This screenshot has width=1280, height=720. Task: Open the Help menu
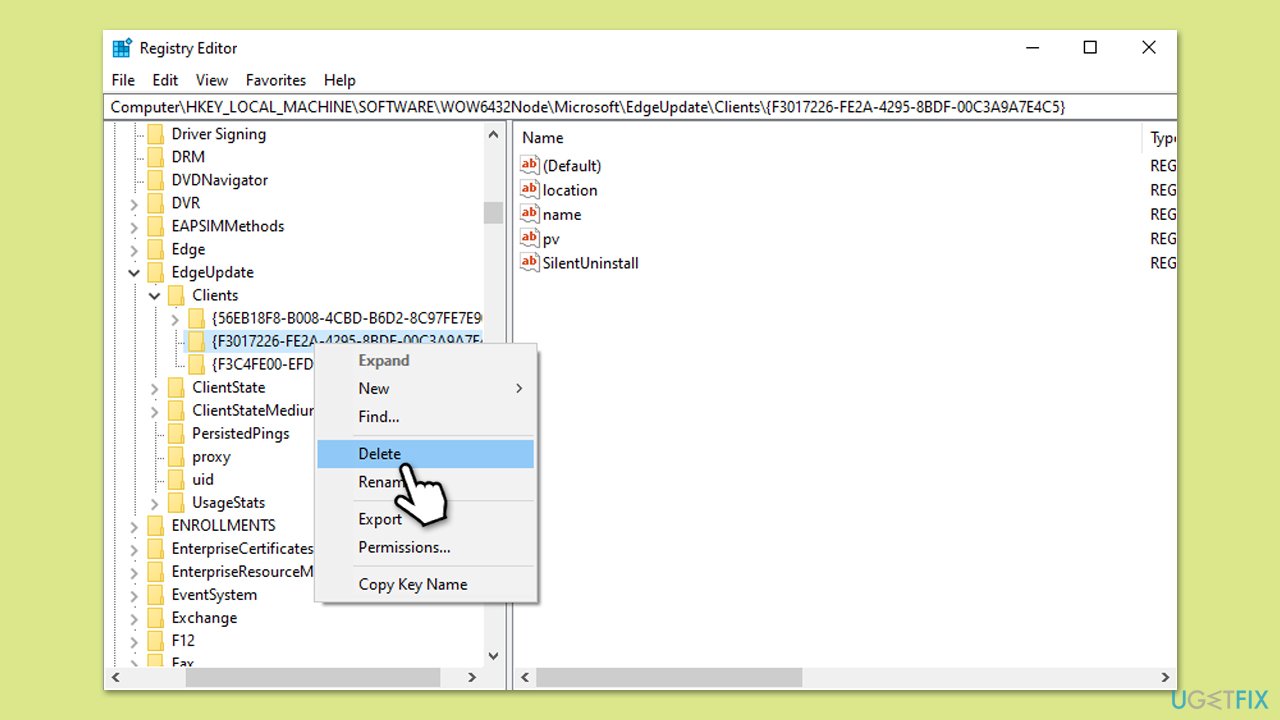[340, 80]
